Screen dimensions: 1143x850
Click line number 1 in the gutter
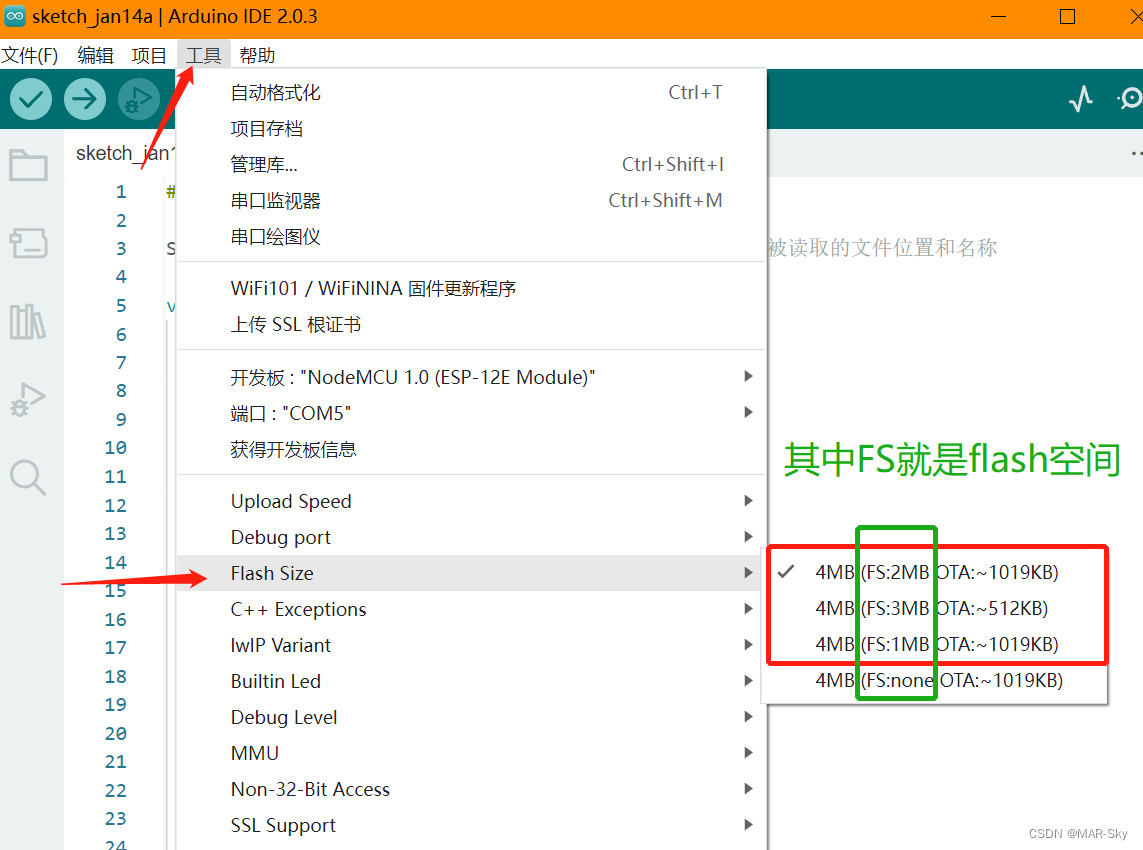121,192
